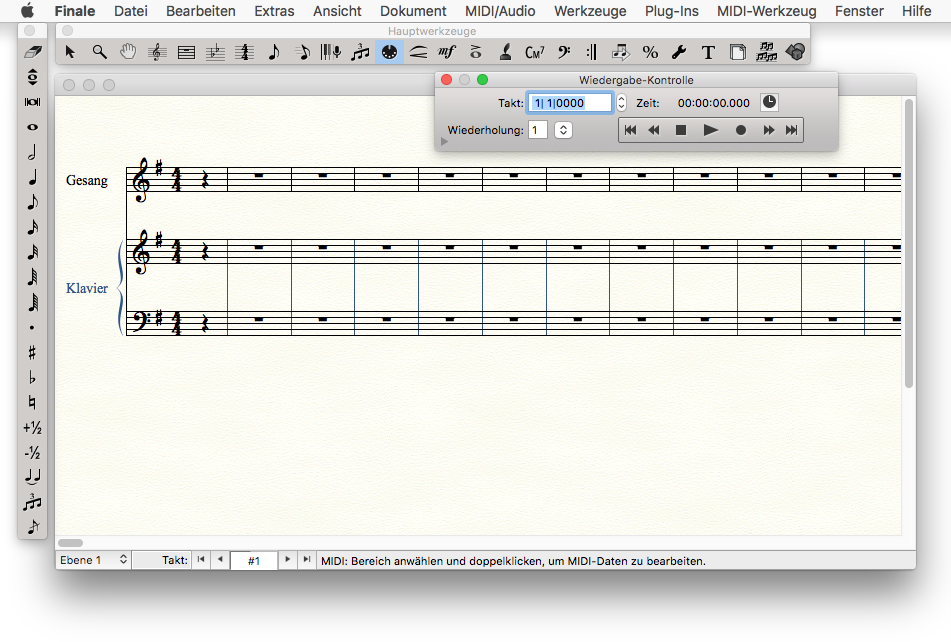
Task: Select the Simple Entry eighth-note tool
Action: (274, 53)
